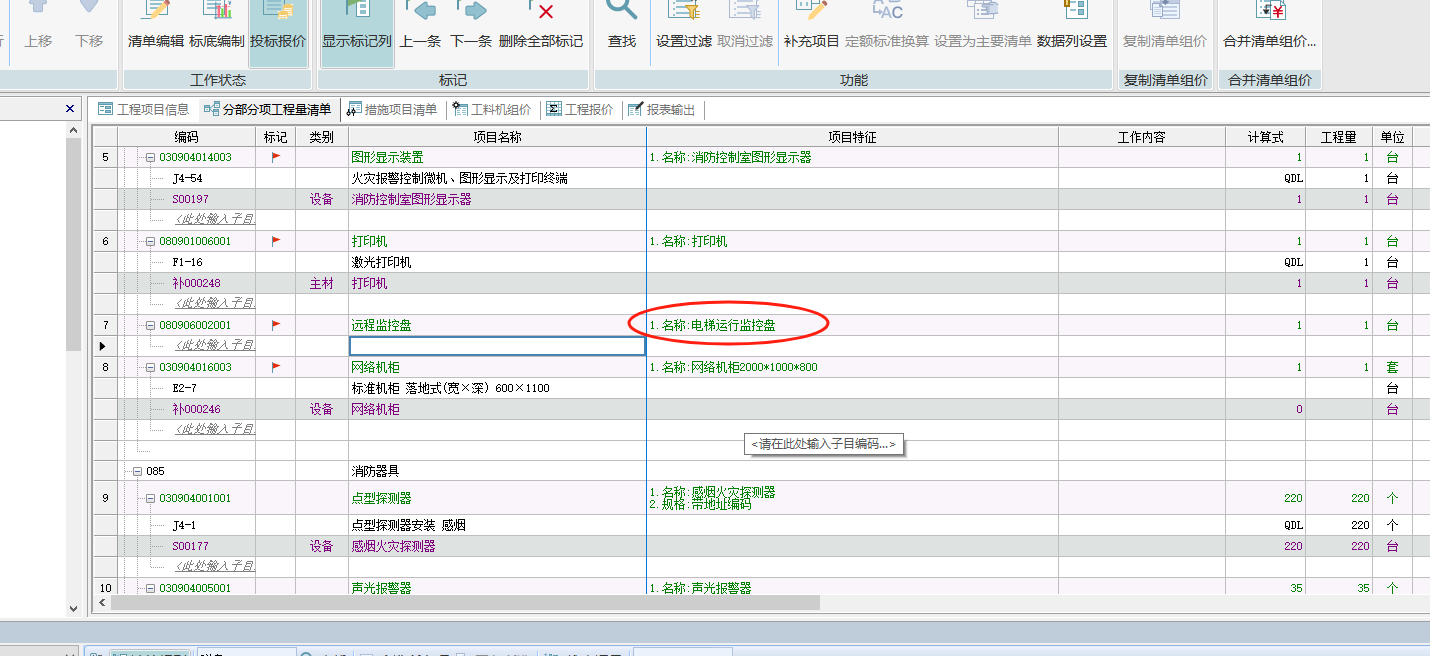Click the 工程量 column header
This screenshot has height=656, width=1430.
click(1338, 137)
